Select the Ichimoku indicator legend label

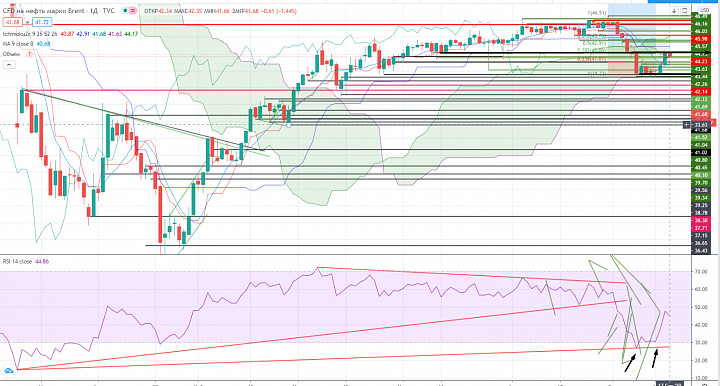(30, 34)
